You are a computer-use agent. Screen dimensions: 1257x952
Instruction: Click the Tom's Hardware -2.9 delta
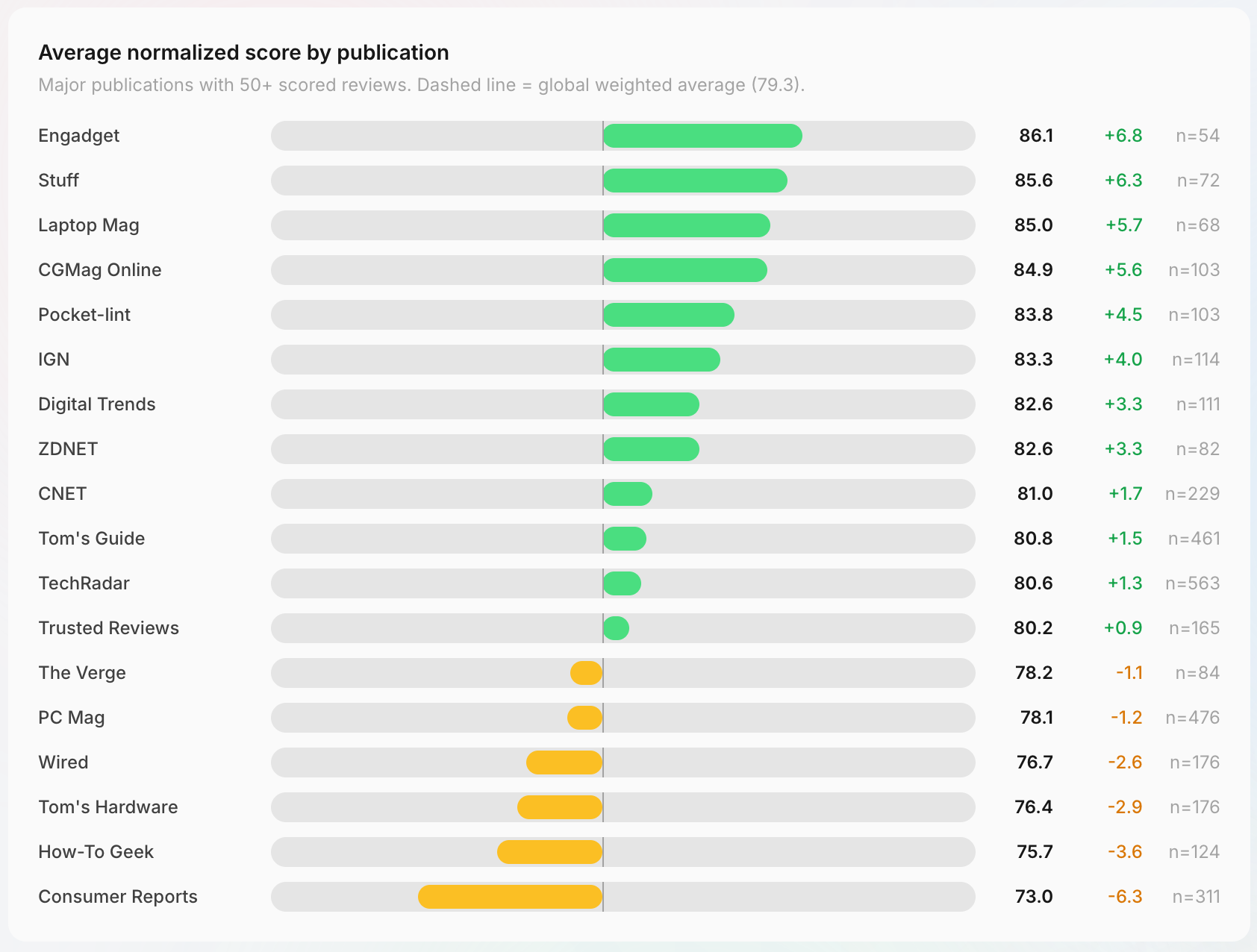click(x=1125, y=807)
